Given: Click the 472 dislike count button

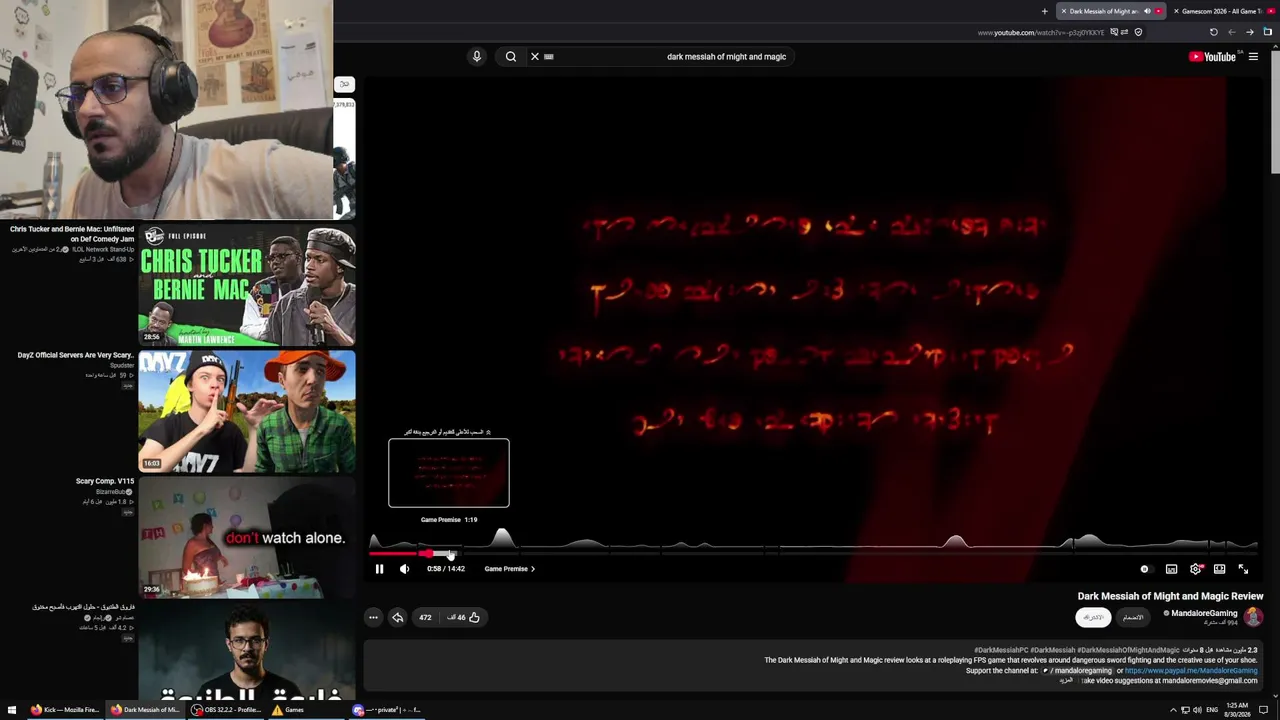Looking at the screenshot, I should 425,618.
